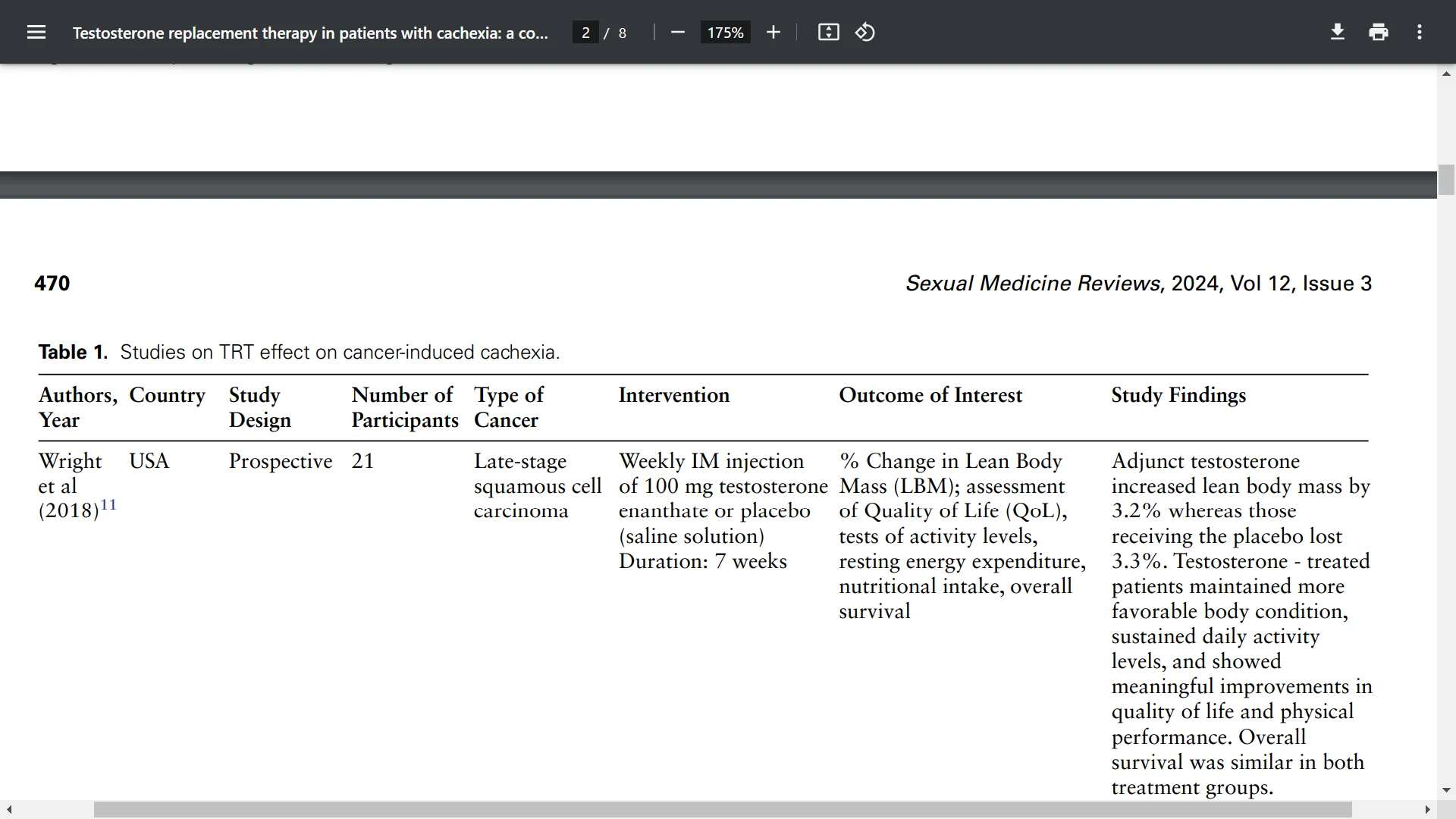The width and height of the screenshot is (1456, 819).
Task: Click page number '470' in header
Action: (x=52, y=283)
